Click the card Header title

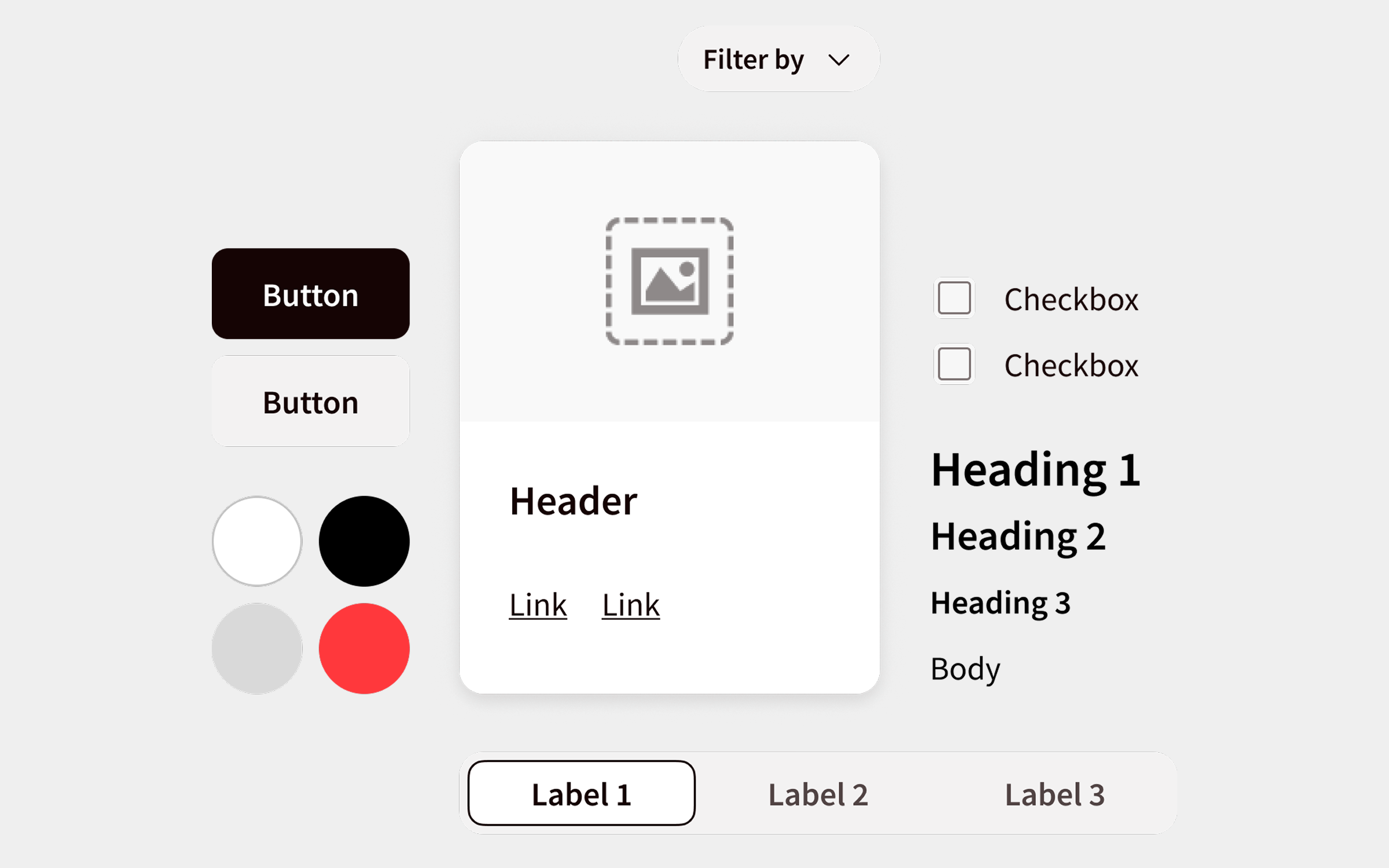[573, 501]
